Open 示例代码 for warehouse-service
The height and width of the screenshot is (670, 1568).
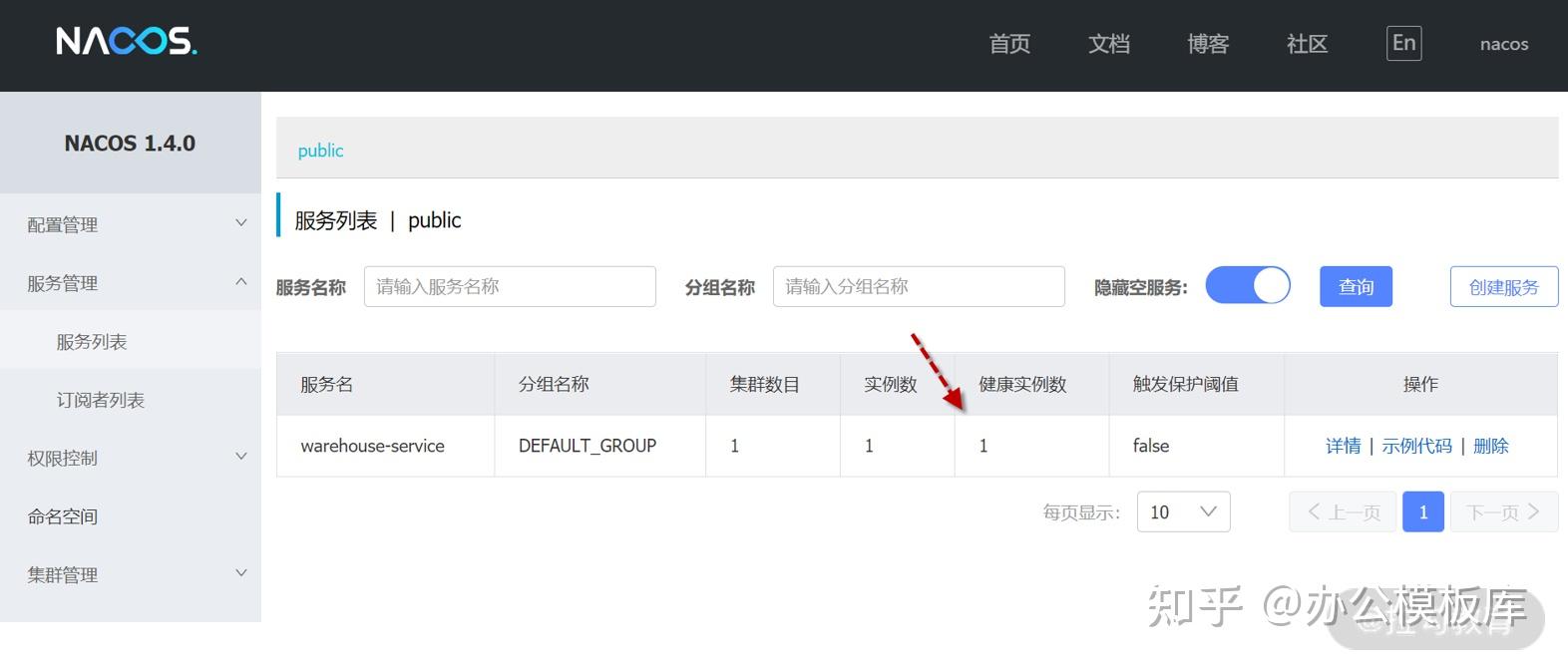tap(1416, 446)
